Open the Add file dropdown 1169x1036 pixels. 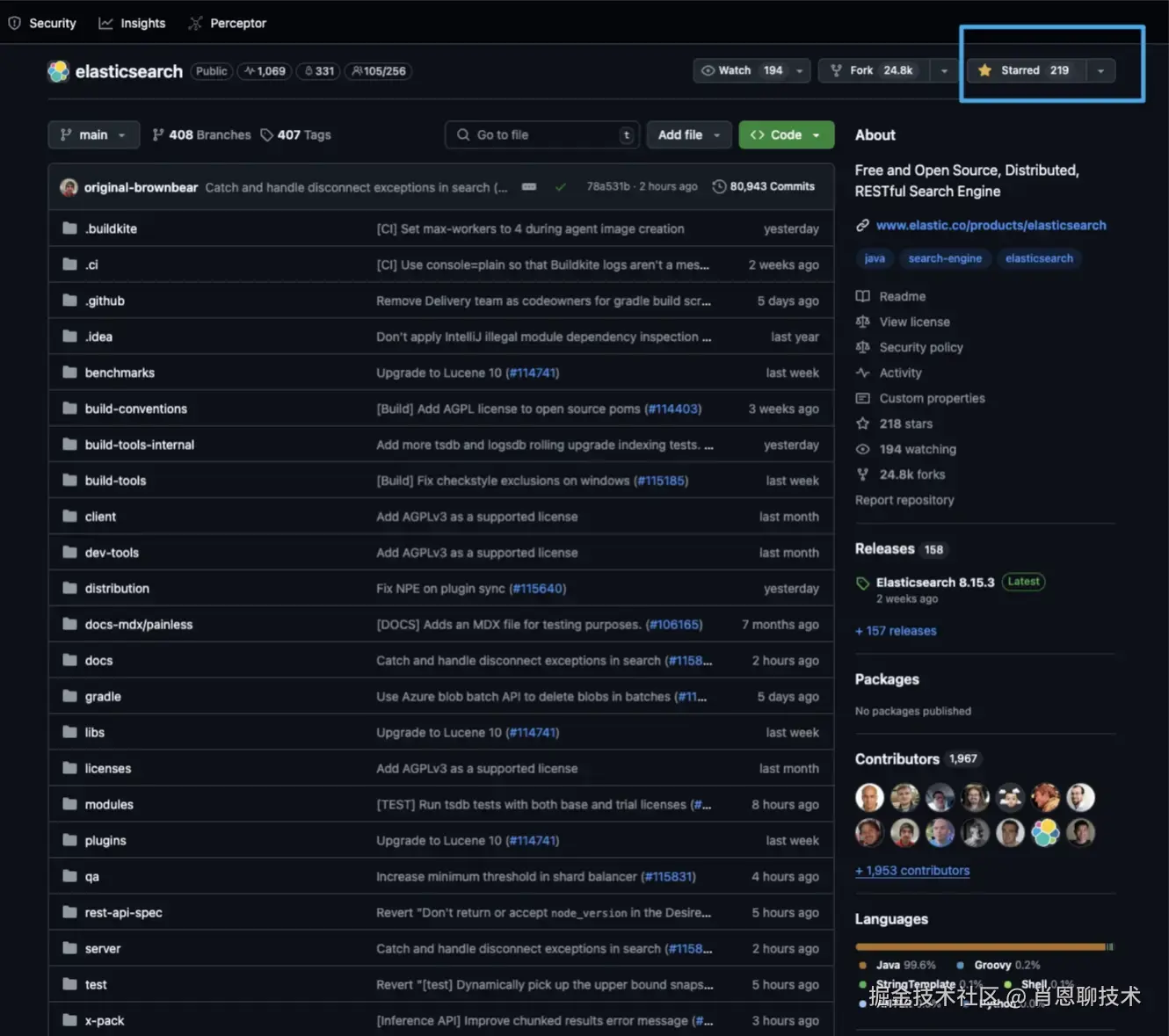pos(689,134)
